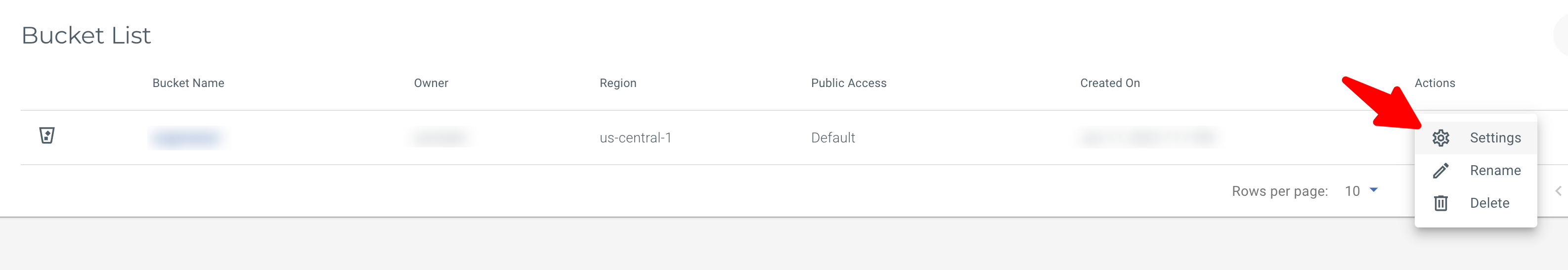Click the gear icon beside Settings
The width and height of the screenshot is (1568, 270).
[1440, 138]
